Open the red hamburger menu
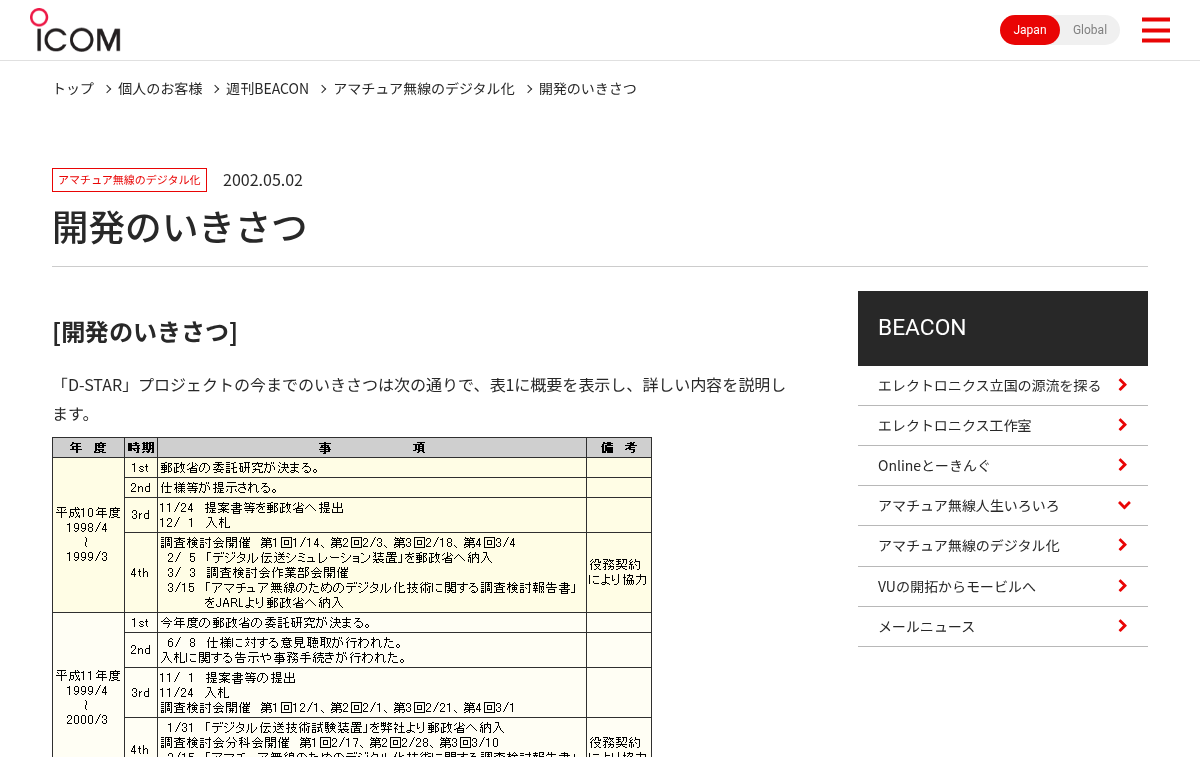 1156,30
